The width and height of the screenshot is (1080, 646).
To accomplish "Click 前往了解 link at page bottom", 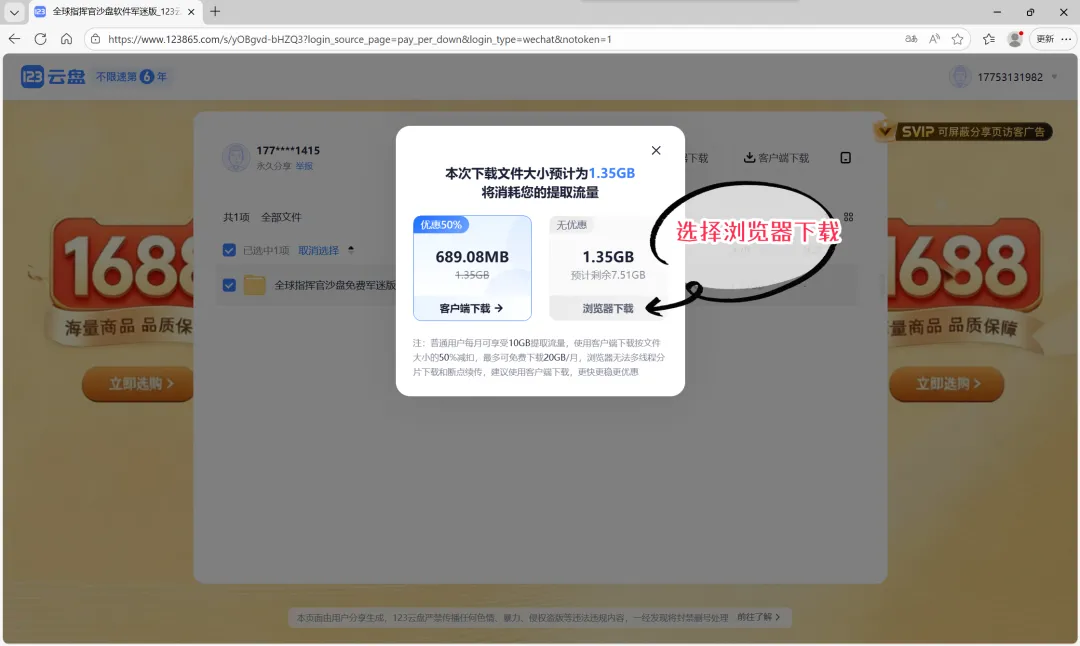I will (758, 617).
